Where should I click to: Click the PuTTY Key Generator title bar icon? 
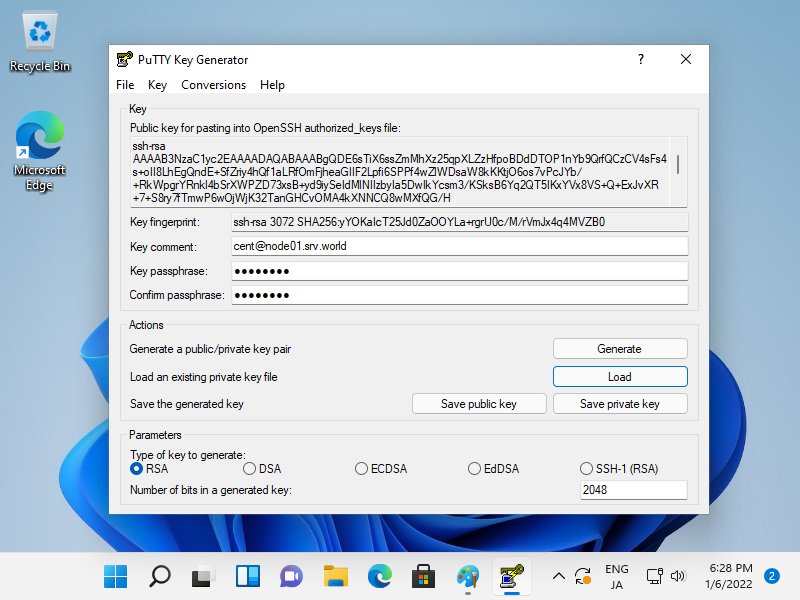point(125,60)
